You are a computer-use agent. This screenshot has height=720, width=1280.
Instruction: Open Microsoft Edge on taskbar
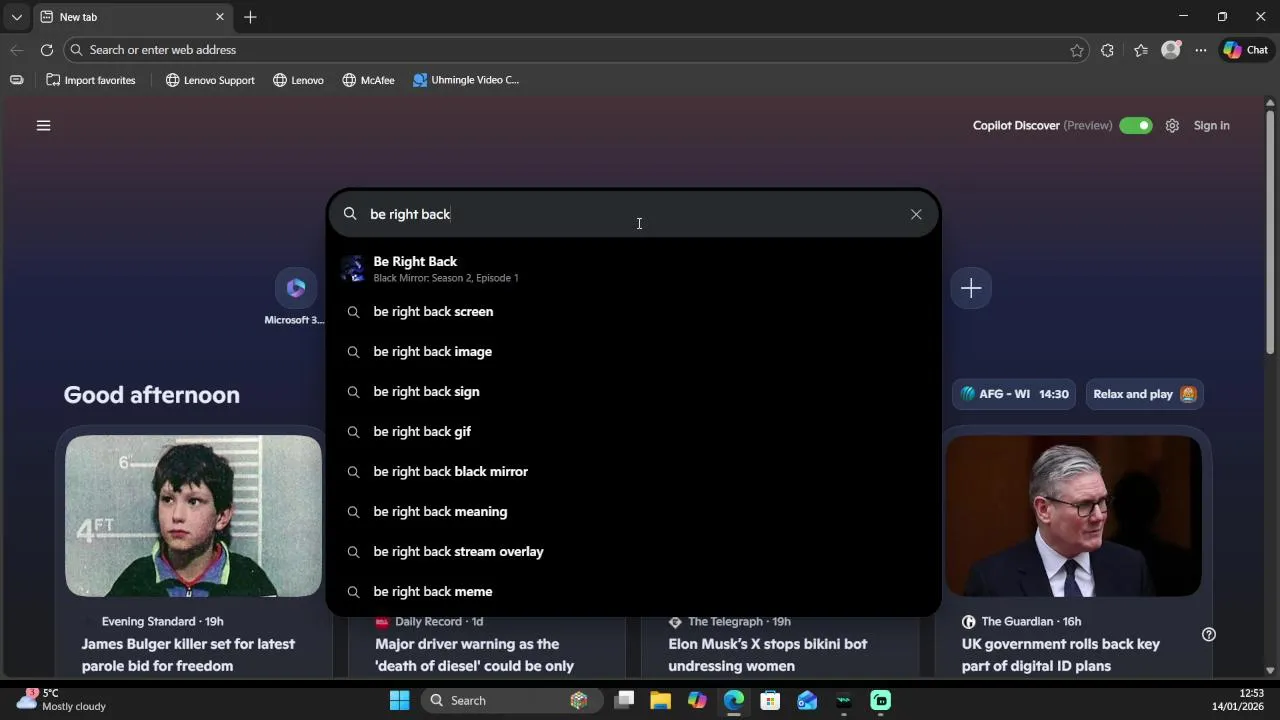(x=734, y=700)
